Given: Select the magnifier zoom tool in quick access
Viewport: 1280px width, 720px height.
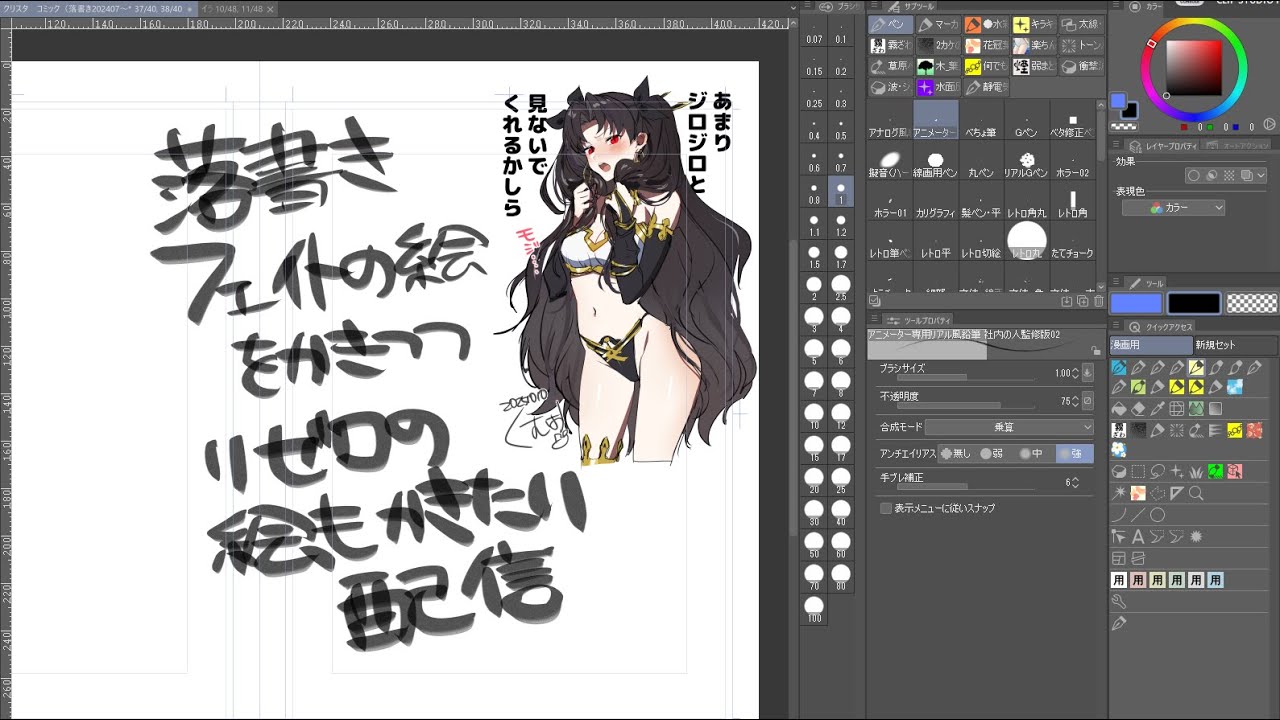Looking at the screenshot, I should (x=1196, y=493).
